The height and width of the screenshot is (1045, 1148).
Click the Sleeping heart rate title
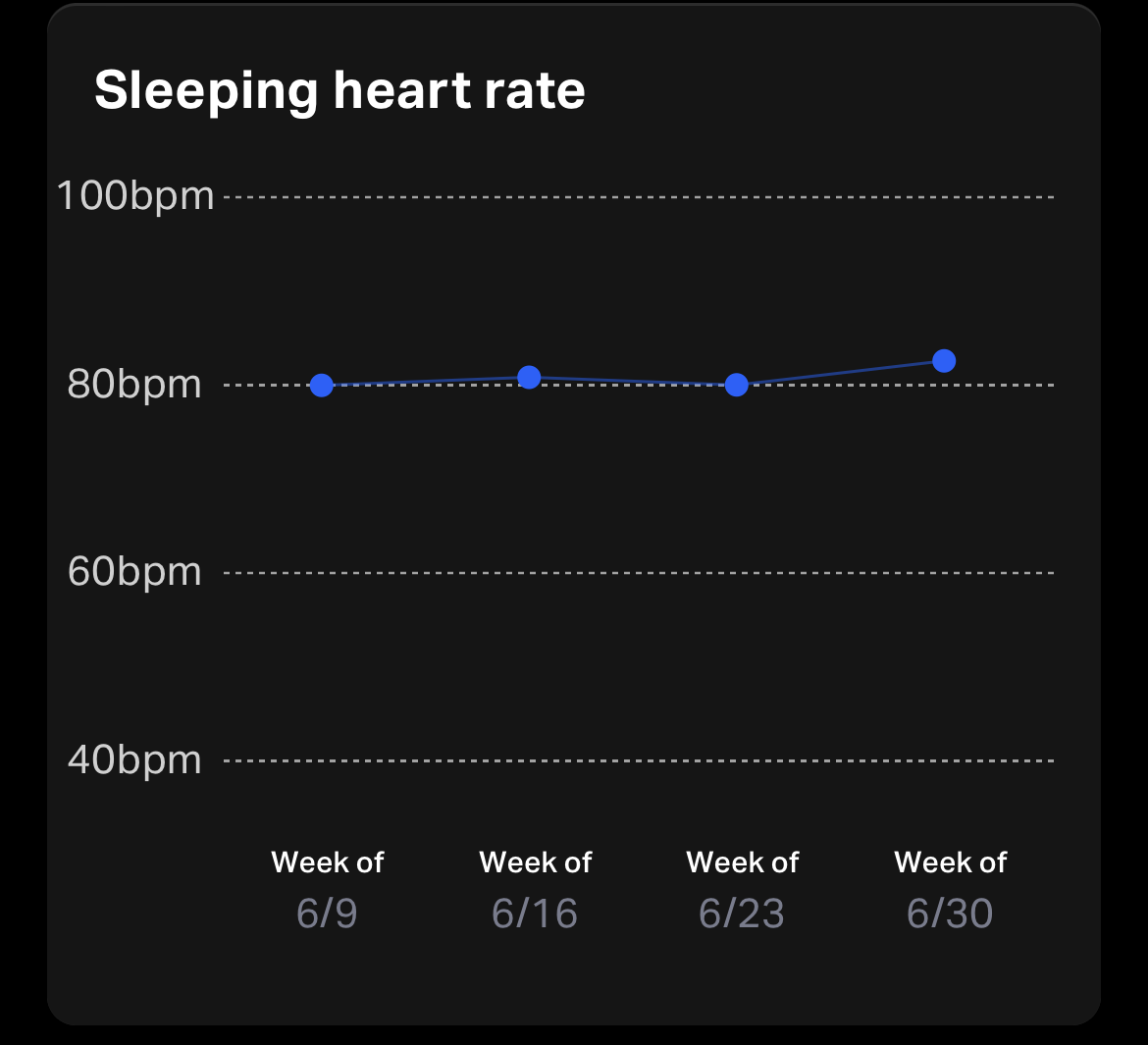click(339, 90)
